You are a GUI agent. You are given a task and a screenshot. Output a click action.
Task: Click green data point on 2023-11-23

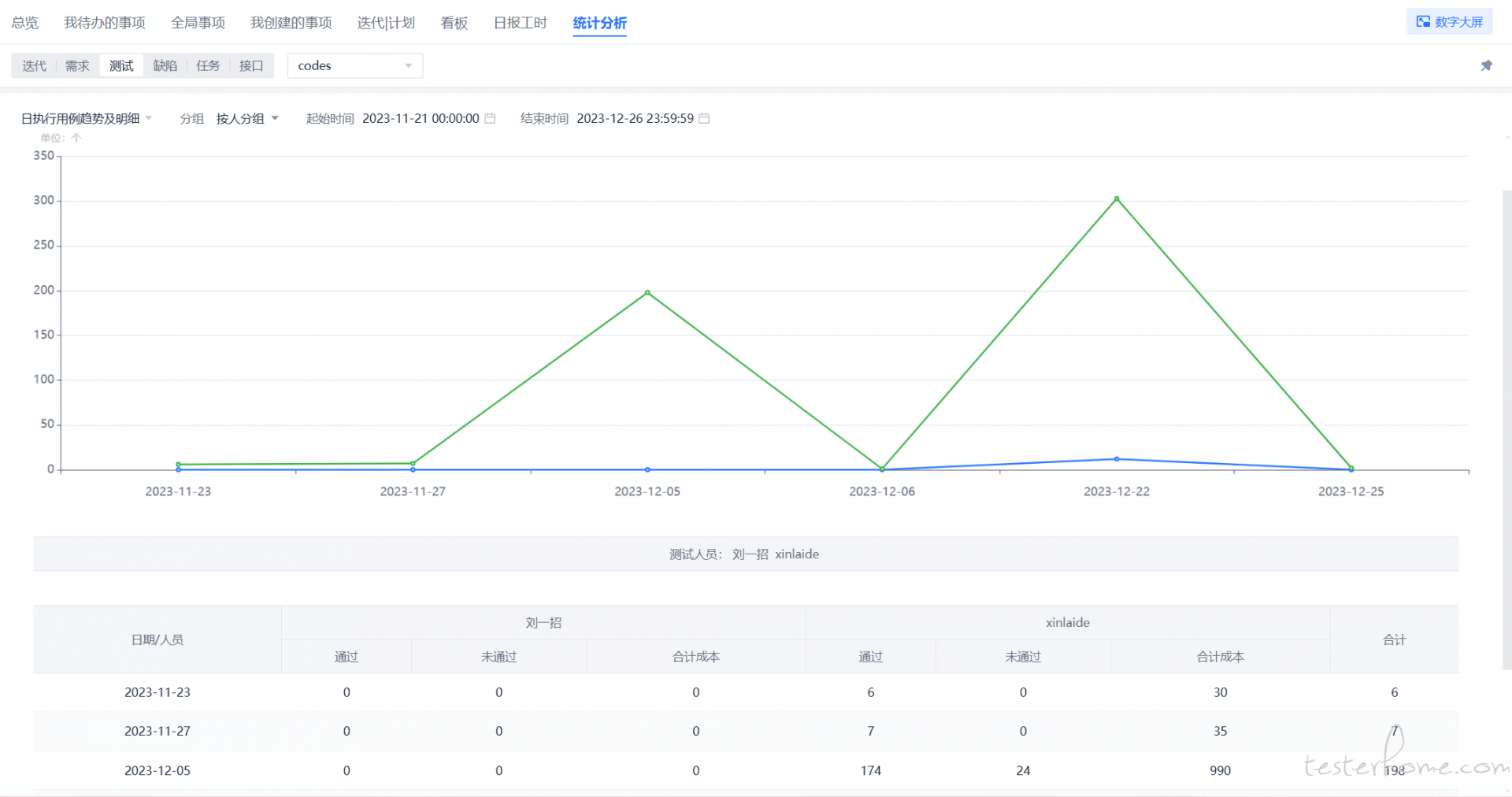coord(178,464)
